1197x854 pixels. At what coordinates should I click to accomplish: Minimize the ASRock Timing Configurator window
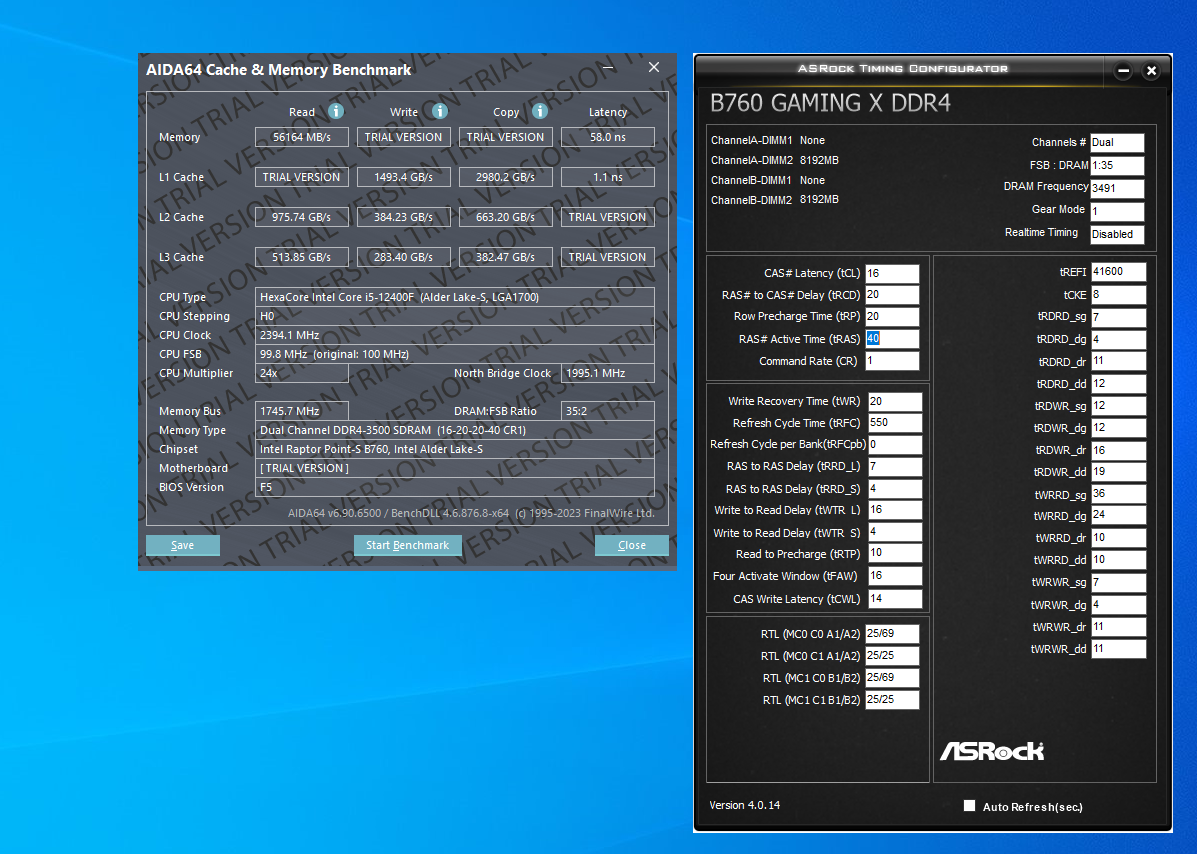click(x=1123, y=71)
